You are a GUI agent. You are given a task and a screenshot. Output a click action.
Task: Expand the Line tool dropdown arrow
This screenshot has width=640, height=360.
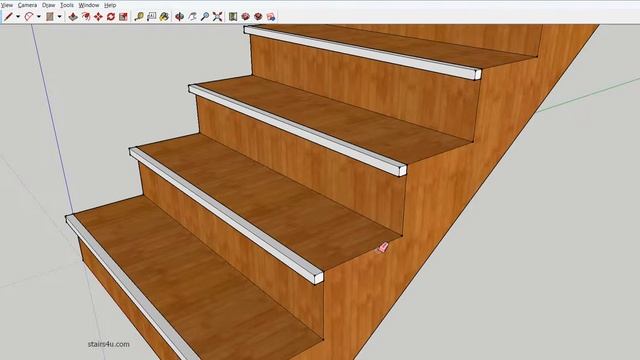[x=18, y=17]
